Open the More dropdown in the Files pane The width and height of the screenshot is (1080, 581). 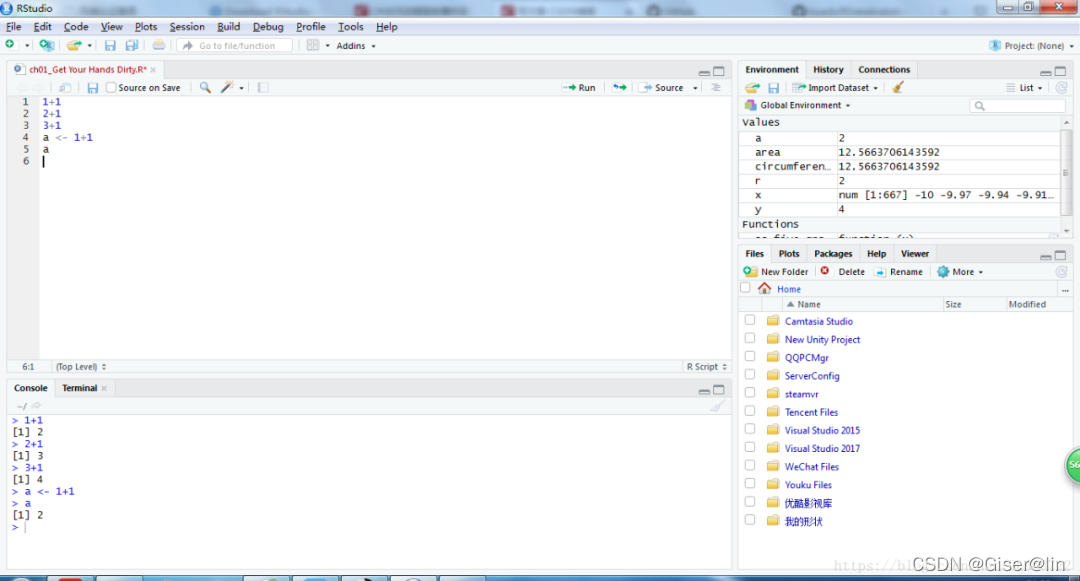click(x=961, y=272)
